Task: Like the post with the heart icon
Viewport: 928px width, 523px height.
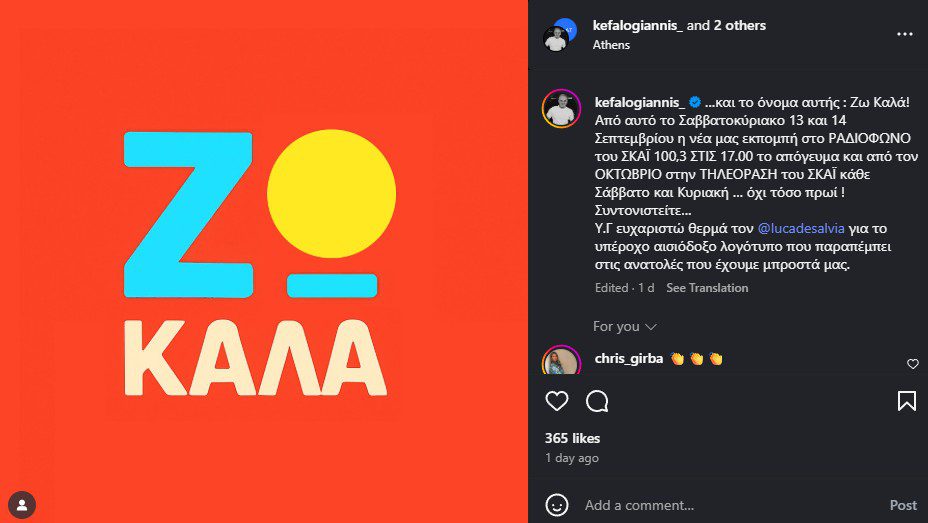Action: [x=557, y=401]
